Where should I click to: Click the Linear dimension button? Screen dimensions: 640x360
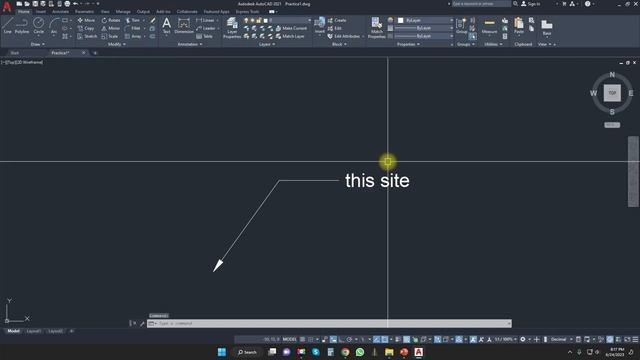[x=205, y=20]
